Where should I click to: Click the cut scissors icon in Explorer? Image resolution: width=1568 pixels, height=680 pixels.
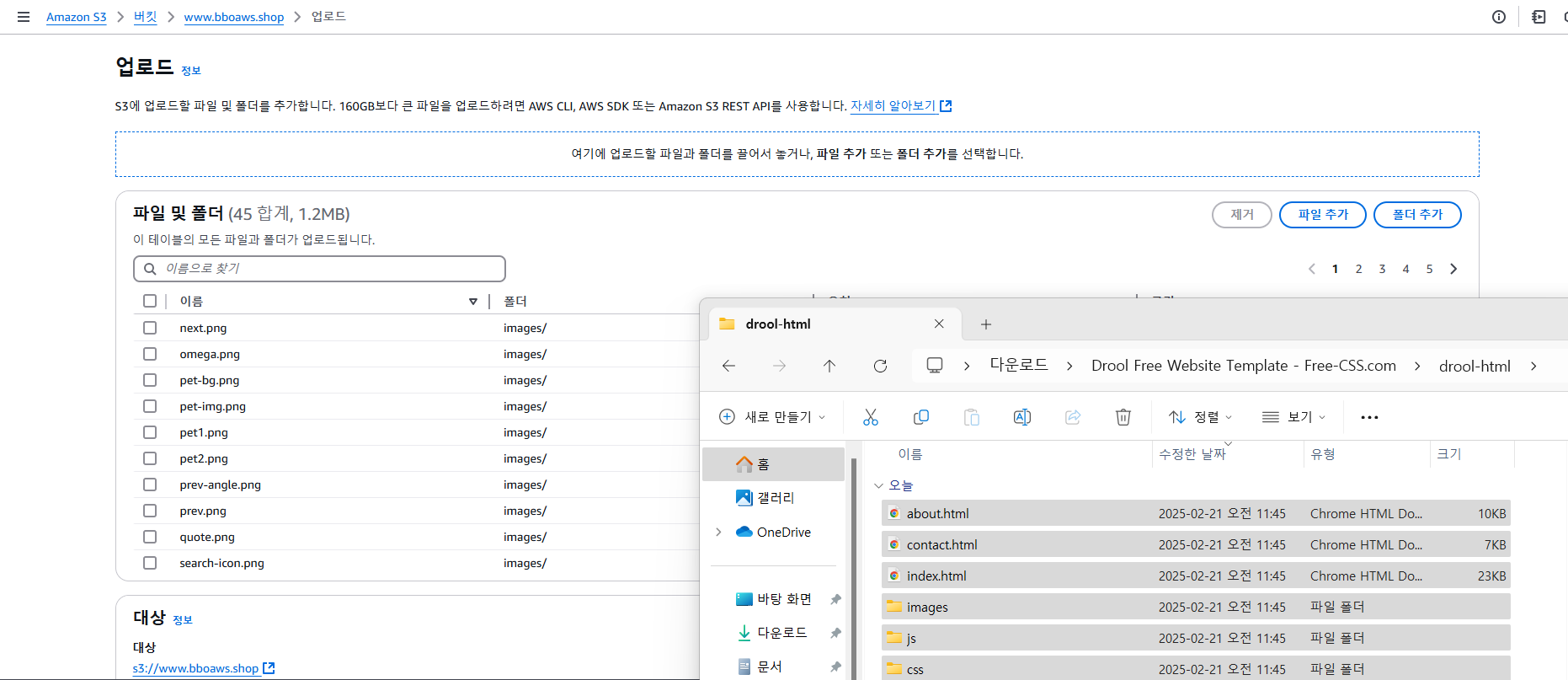click(871, 417)
